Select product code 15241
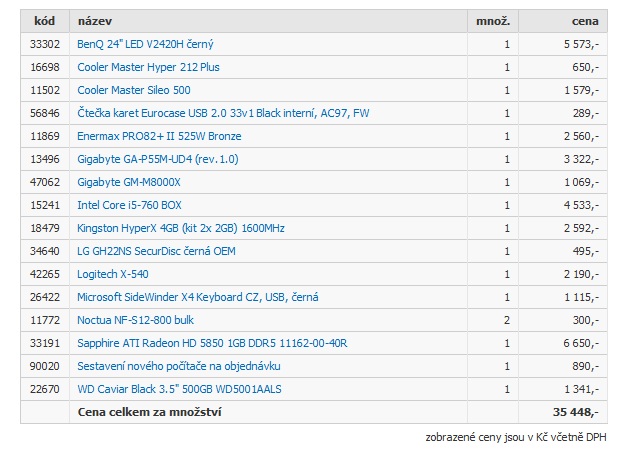The width and height of the screenshot is (633, 449). click(45, 205)
